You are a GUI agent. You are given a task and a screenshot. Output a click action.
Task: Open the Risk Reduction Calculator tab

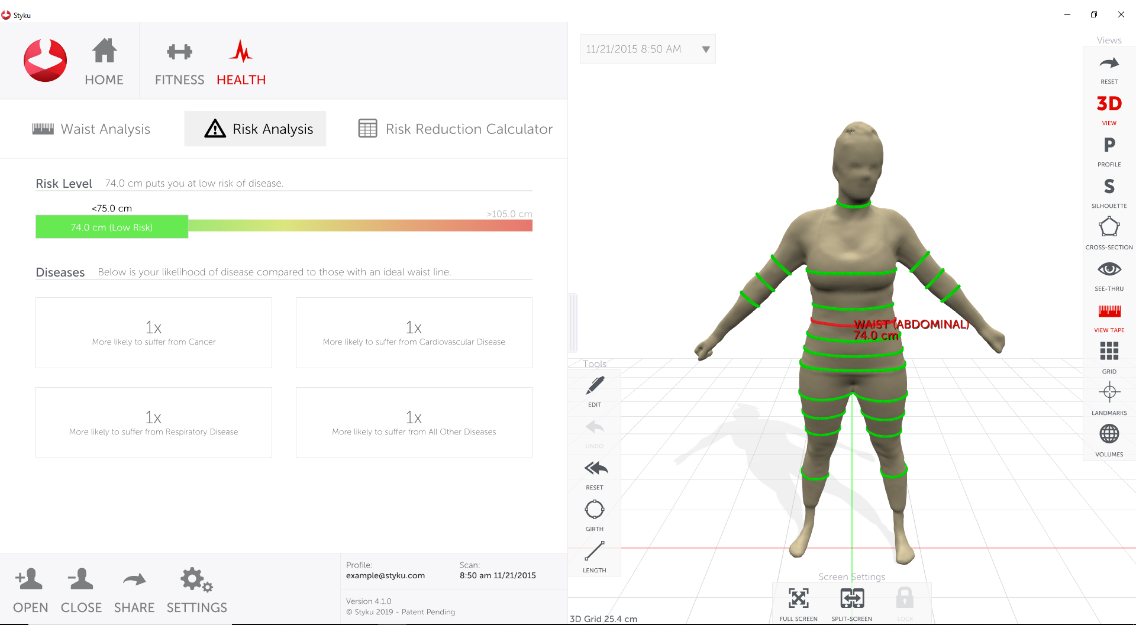point(455,129)
